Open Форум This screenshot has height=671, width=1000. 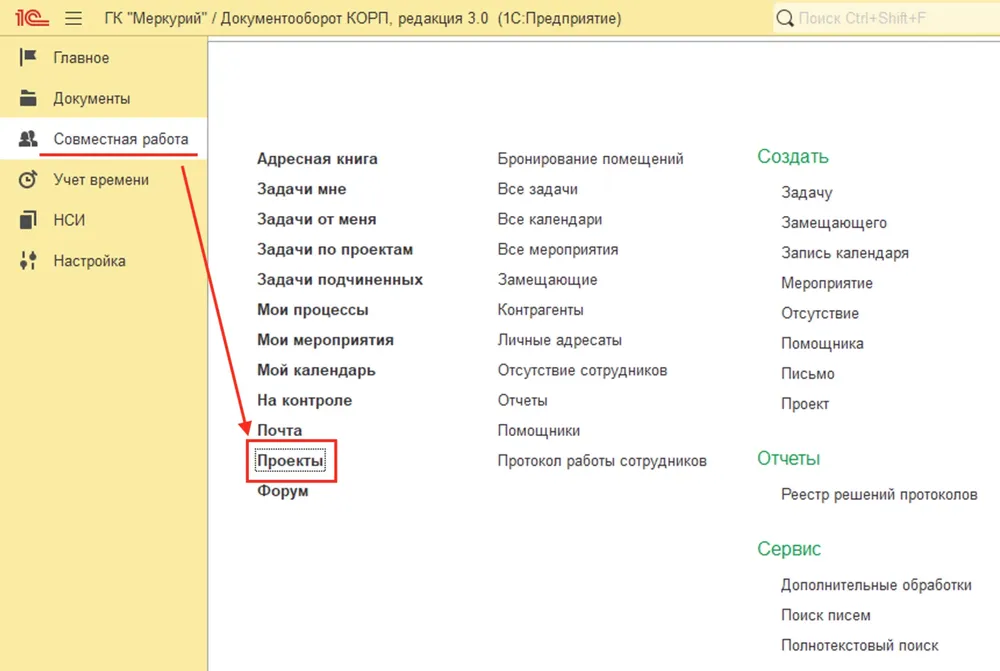[283, 491]
